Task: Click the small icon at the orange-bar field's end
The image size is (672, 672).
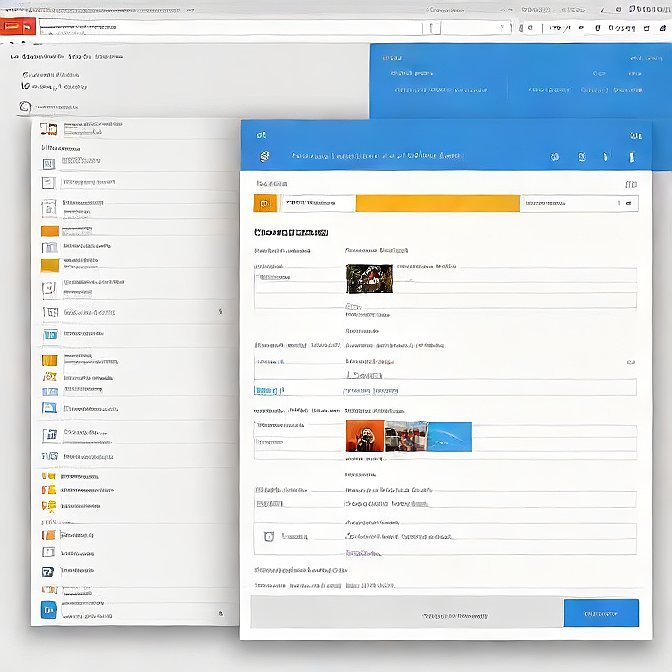Action: [x=628, y=203]
